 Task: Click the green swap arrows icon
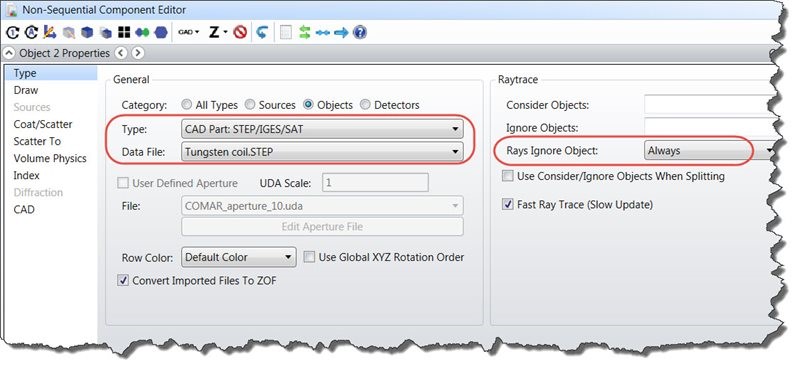click(305, 33)
